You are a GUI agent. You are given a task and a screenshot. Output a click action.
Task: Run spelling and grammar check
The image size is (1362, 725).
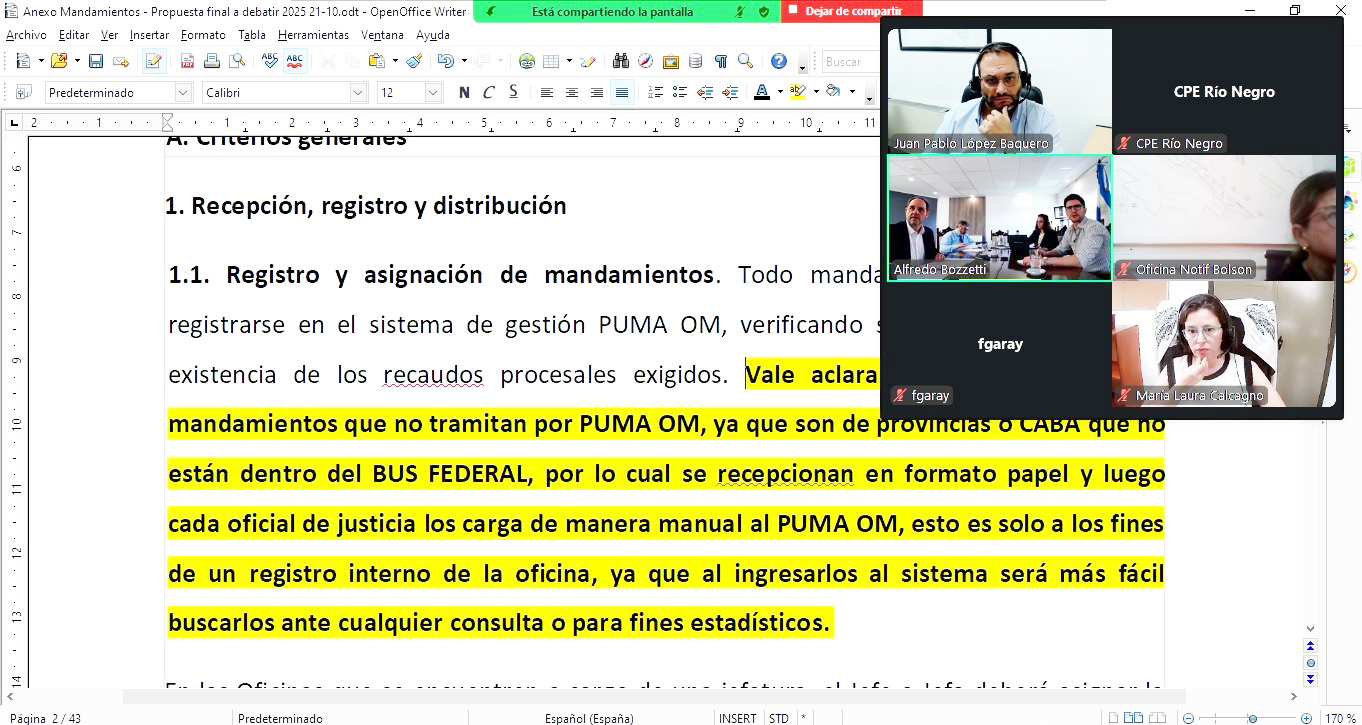269,62
